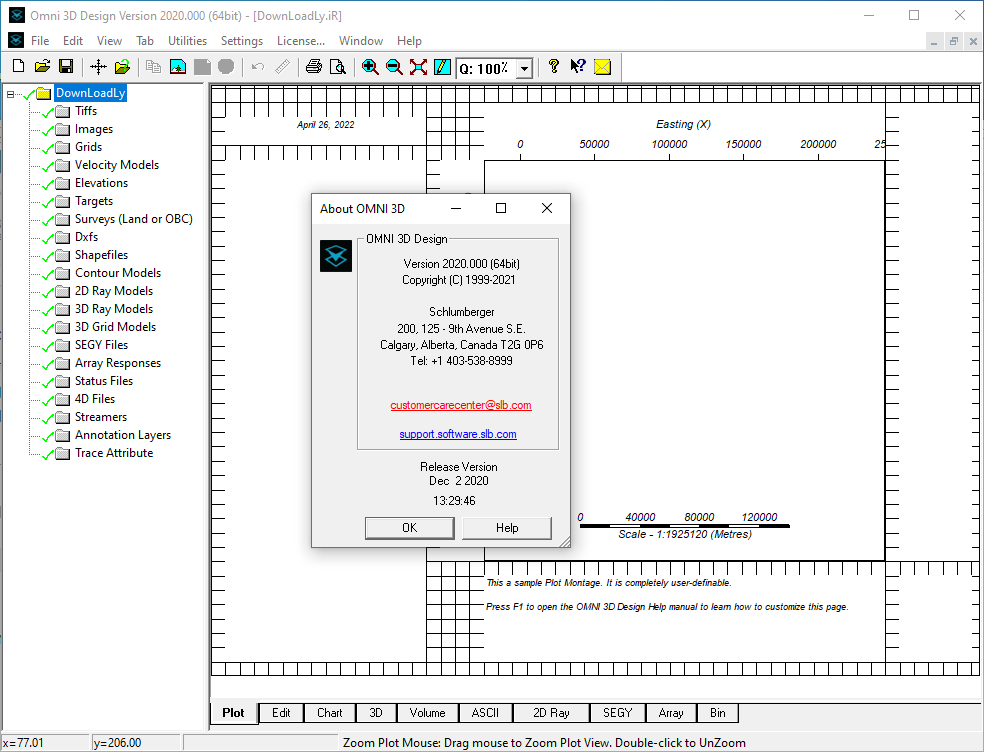Switch to the Edit tab
The width and height of the screenshot is (984, 752).
pyautogui.click(x=281, y=713)
